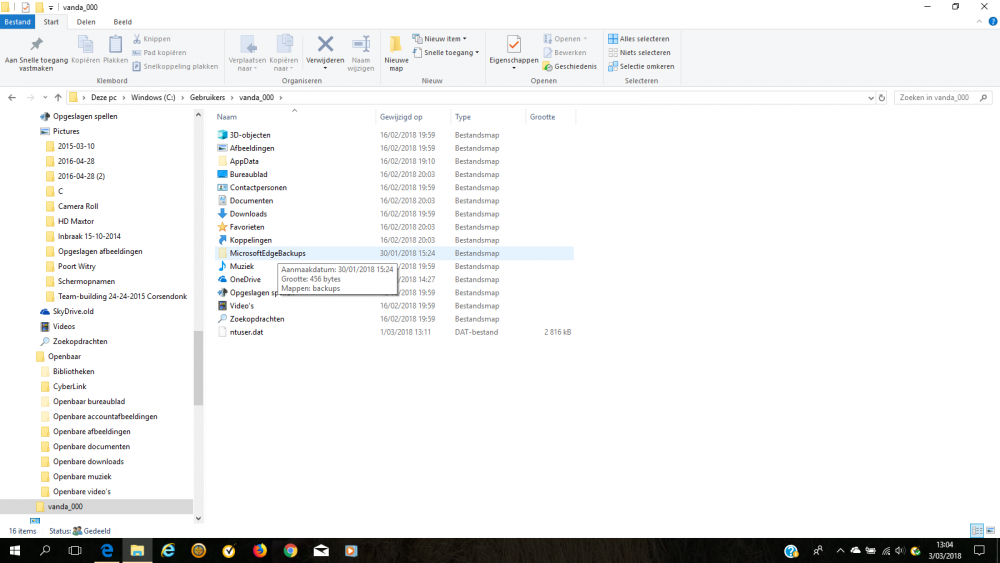The height and width of the screenshot is (563, 1000).
Task: Open the Beeld ribbon tab
Action: [x=122, y=21]
